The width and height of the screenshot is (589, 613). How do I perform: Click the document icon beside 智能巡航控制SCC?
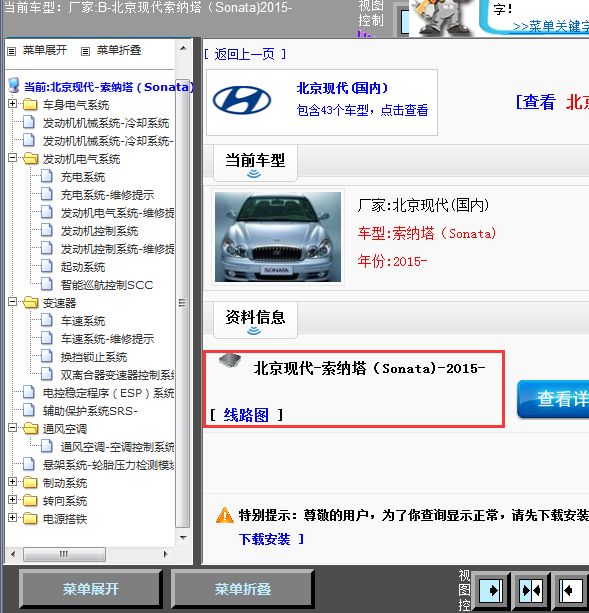pos(47,284)
